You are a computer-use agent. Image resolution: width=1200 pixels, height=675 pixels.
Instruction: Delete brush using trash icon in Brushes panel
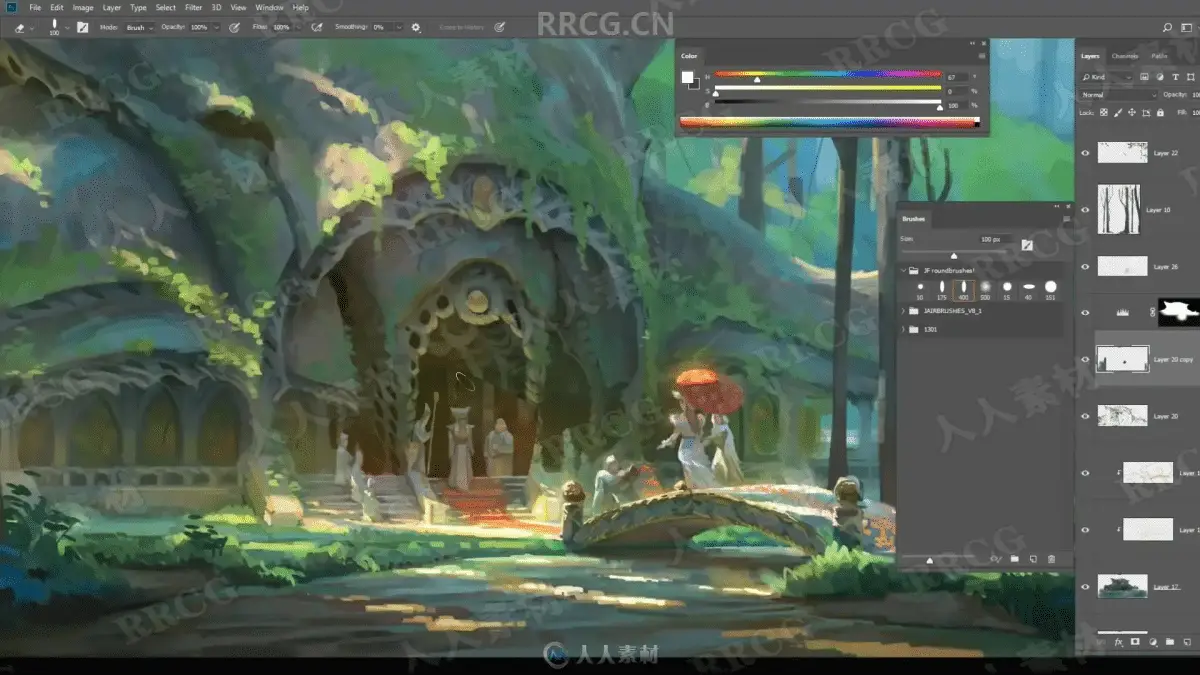coord(1051,559)
